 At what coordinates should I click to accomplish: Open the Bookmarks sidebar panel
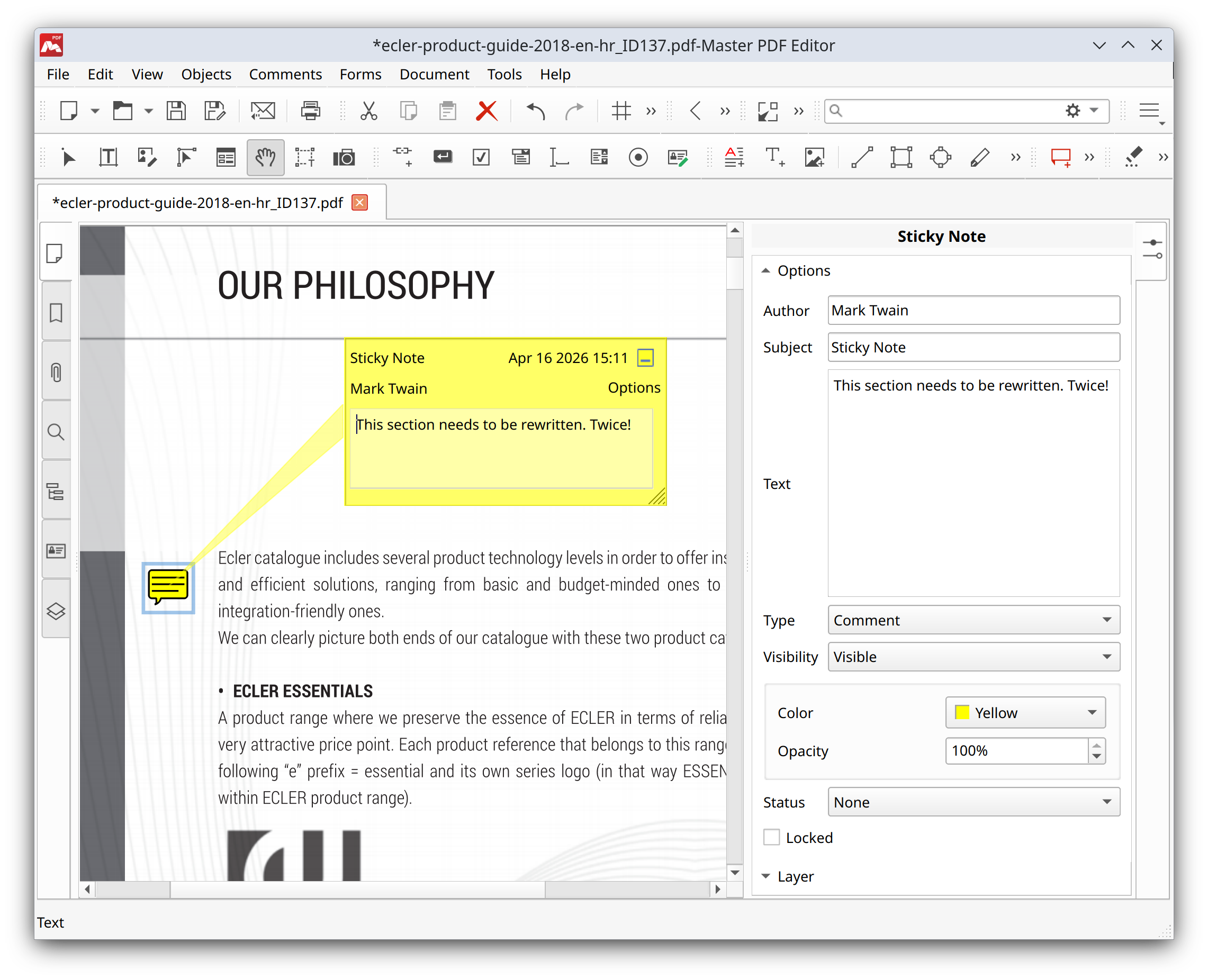tap(56, 311)
